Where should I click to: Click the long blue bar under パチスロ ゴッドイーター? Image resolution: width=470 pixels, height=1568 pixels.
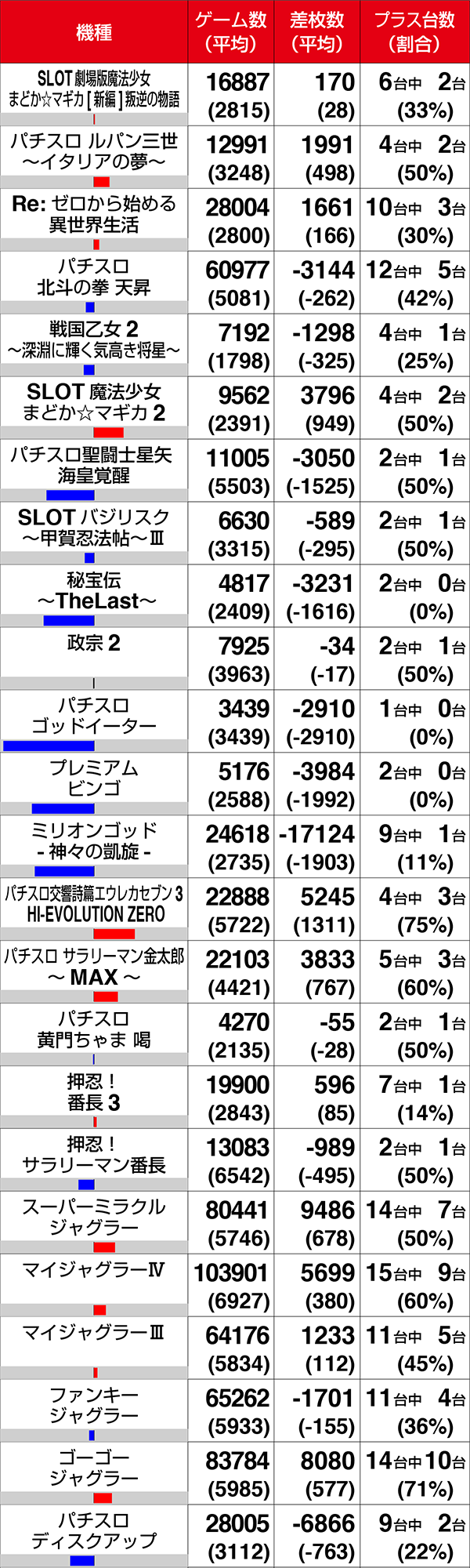49,746
